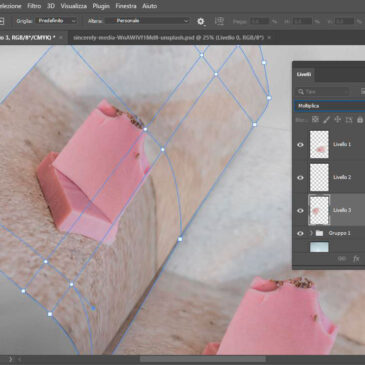Toggle lock transparent pixels icon
Image resolution: width=365 pixels, height=365 pixels.
coord(315,119)
